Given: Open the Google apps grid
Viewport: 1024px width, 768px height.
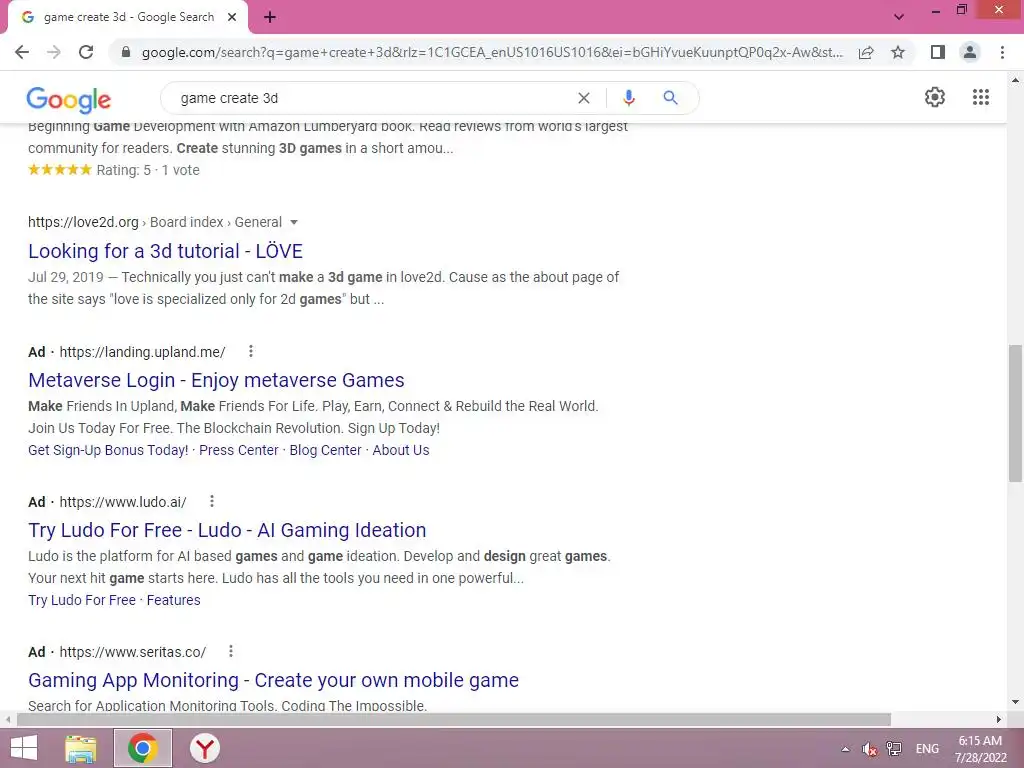Looking at the screenshot, I should (981, 97).
